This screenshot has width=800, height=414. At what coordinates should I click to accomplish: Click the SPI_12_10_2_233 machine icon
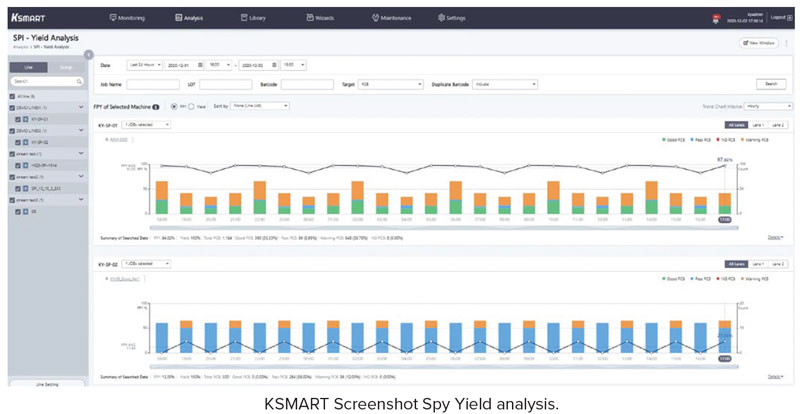[26, 188]
